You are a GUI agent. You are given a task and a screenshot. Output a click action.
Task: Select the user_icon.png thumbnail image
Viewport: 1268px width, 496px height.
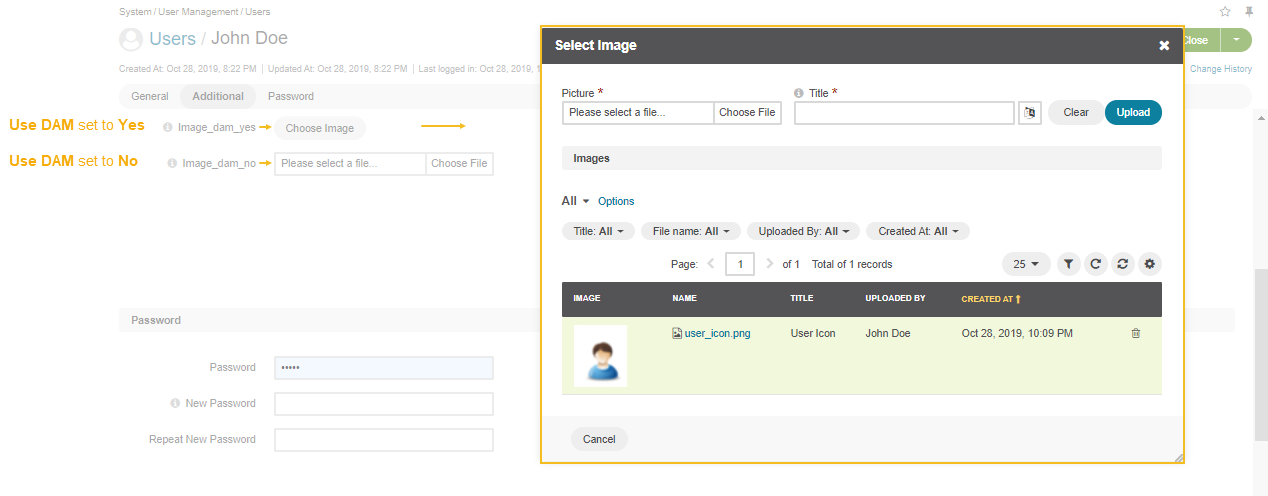coord(600,356)
